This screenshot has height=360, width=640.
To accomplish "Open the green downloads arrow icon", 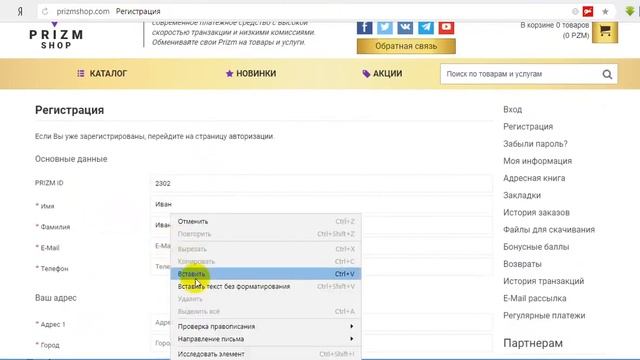I will pyautogui.click(x=630, y=11).
